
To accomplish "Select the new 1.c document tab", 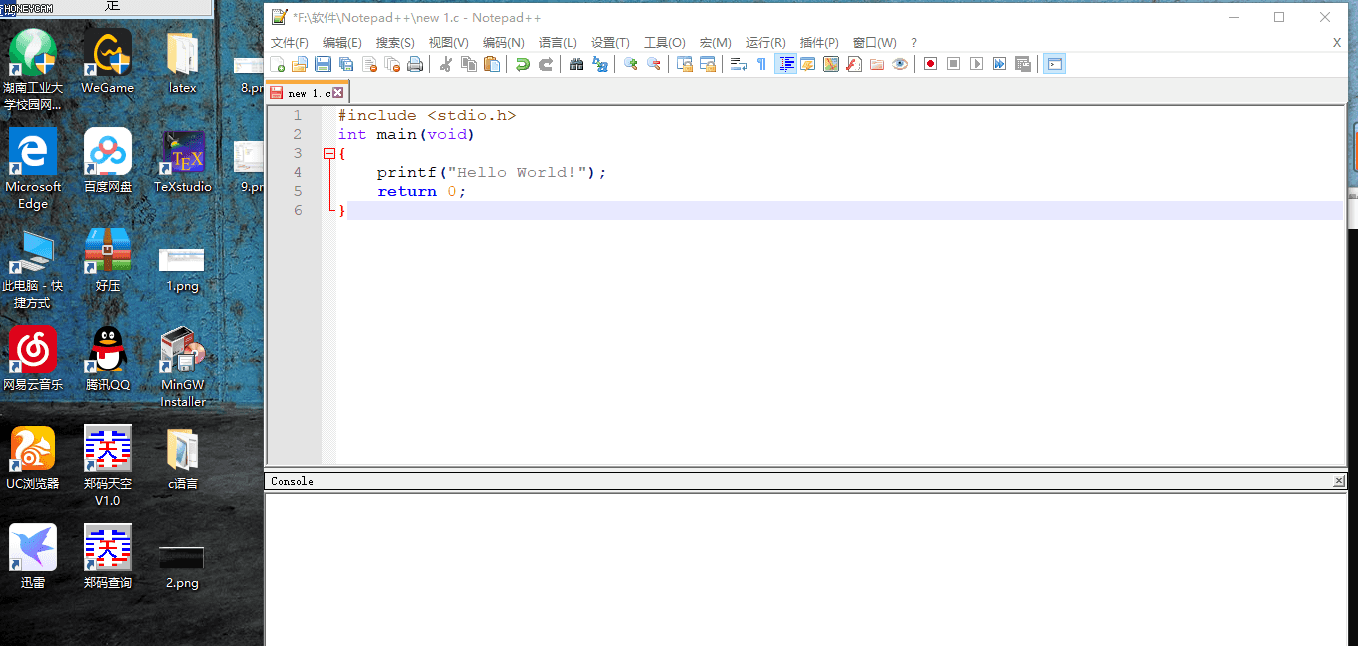I will [x=303, y=90].
